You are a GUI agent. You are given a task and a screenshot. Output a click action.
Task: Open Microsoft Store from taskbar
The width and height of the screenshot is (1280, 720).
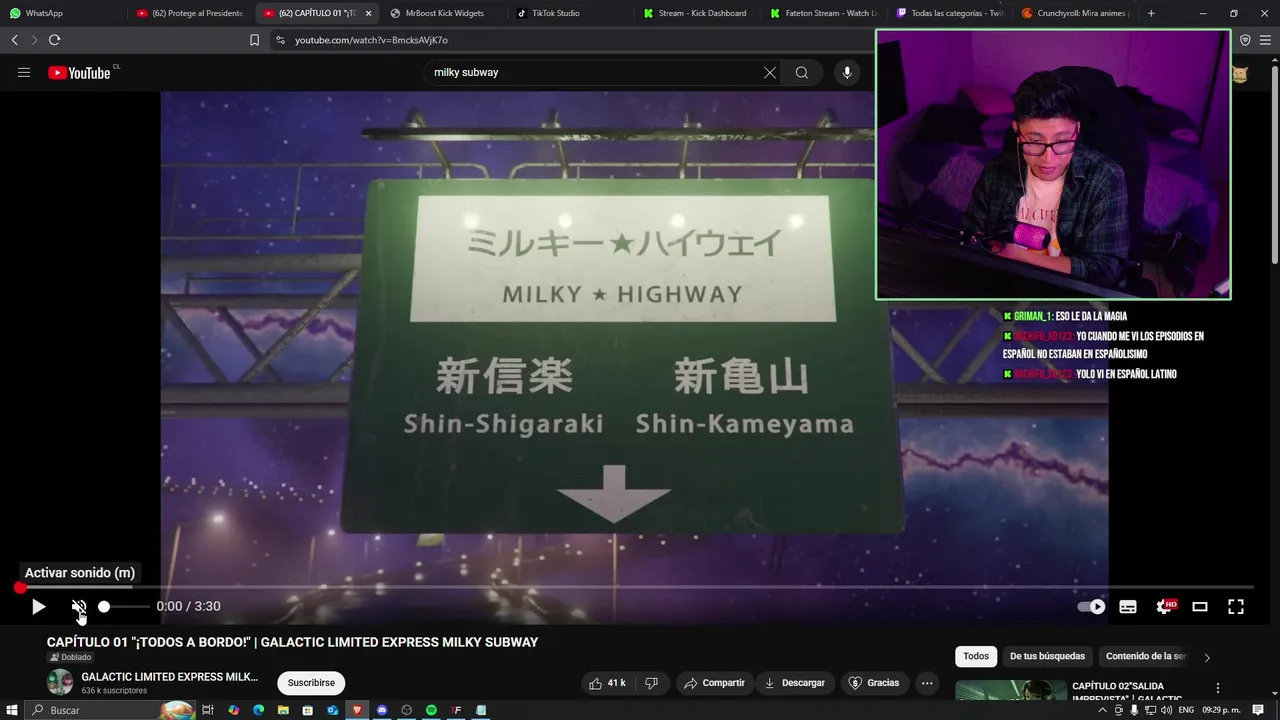(x=308, y=710)
